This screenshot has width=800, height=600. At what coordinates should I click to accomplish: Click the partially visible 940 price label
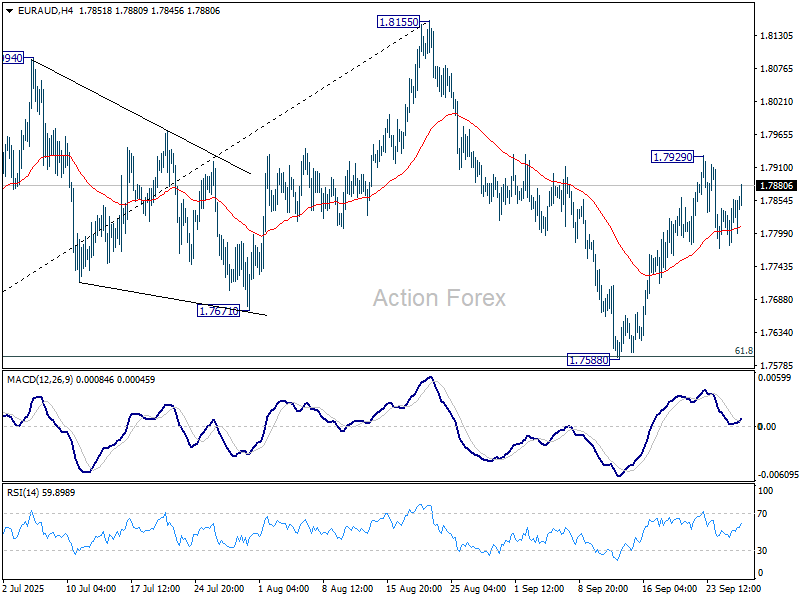click(13, 58)
